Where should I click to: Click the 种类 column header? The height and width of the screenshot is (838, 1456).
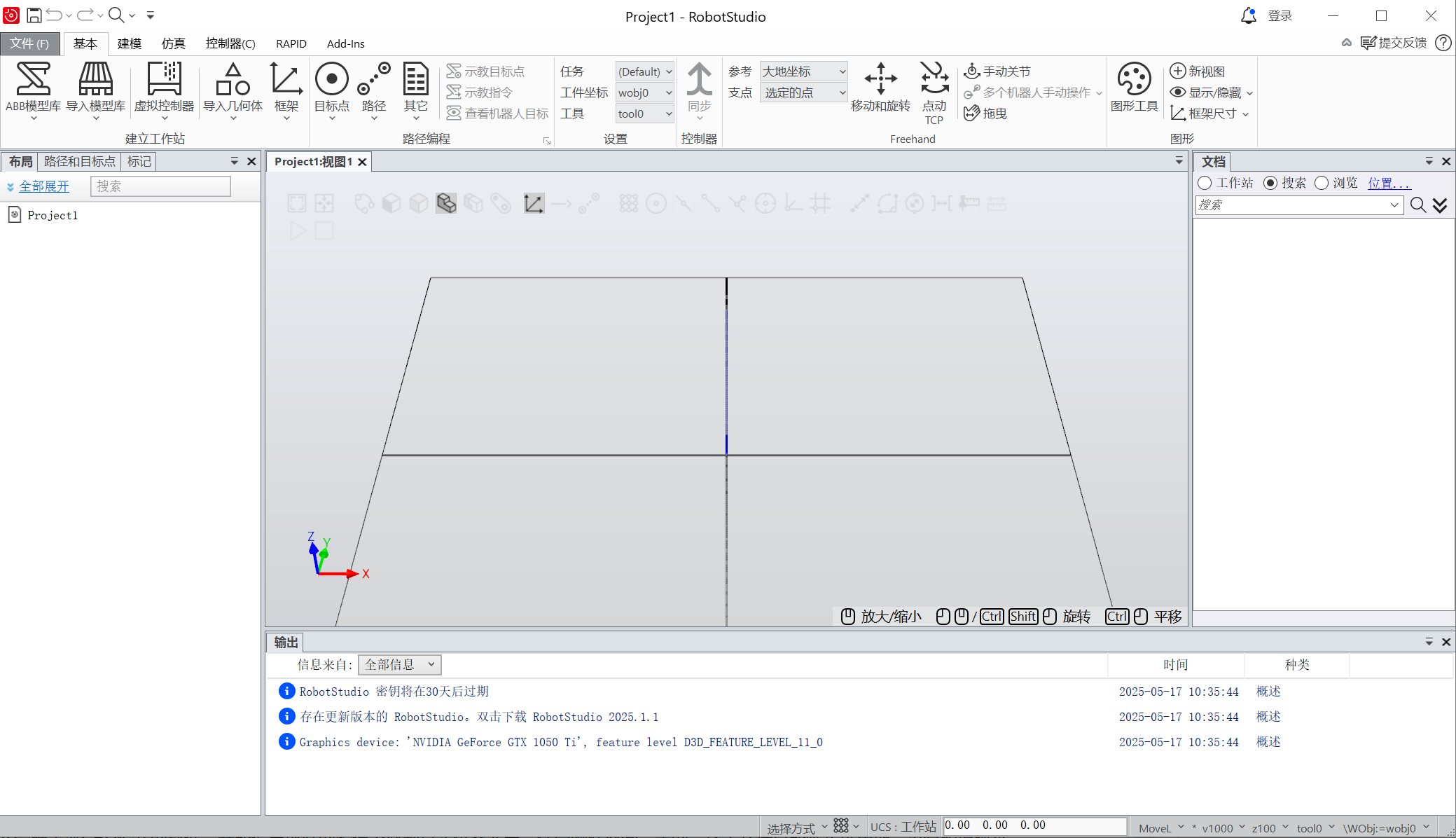click(1297, 665)
